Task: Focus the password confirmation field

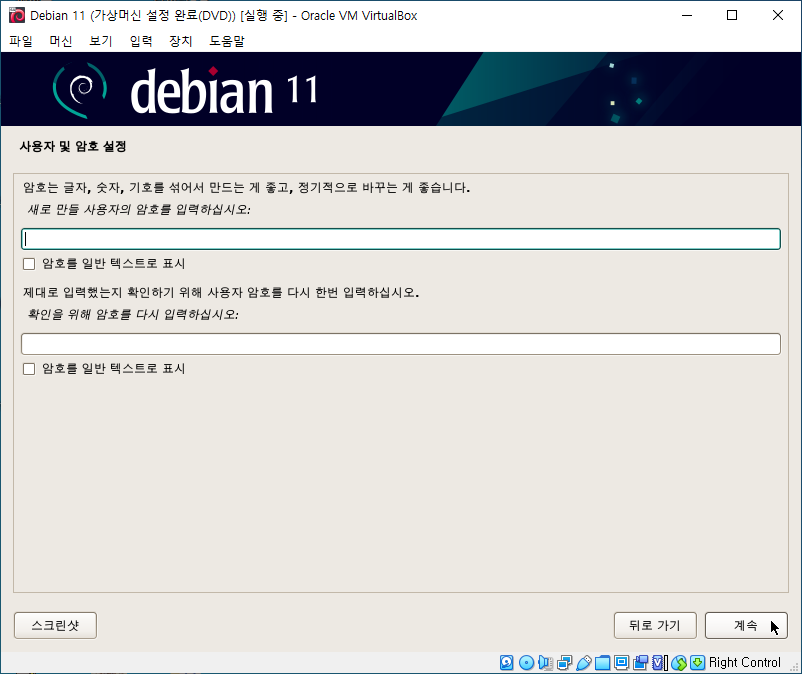Action: (x=401, y=344)
